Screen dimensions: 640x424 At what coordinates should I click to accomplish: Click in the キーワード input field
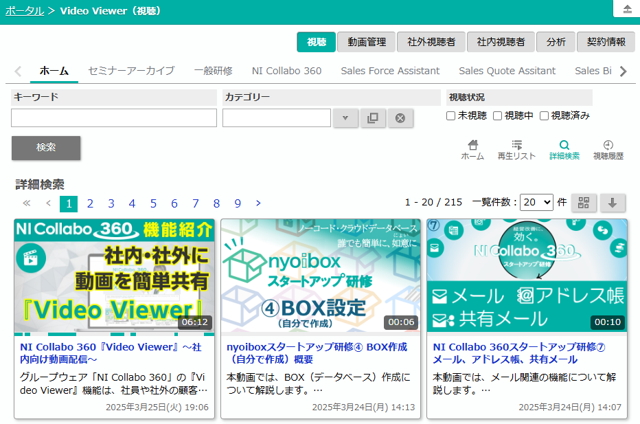tap(114, 118)
